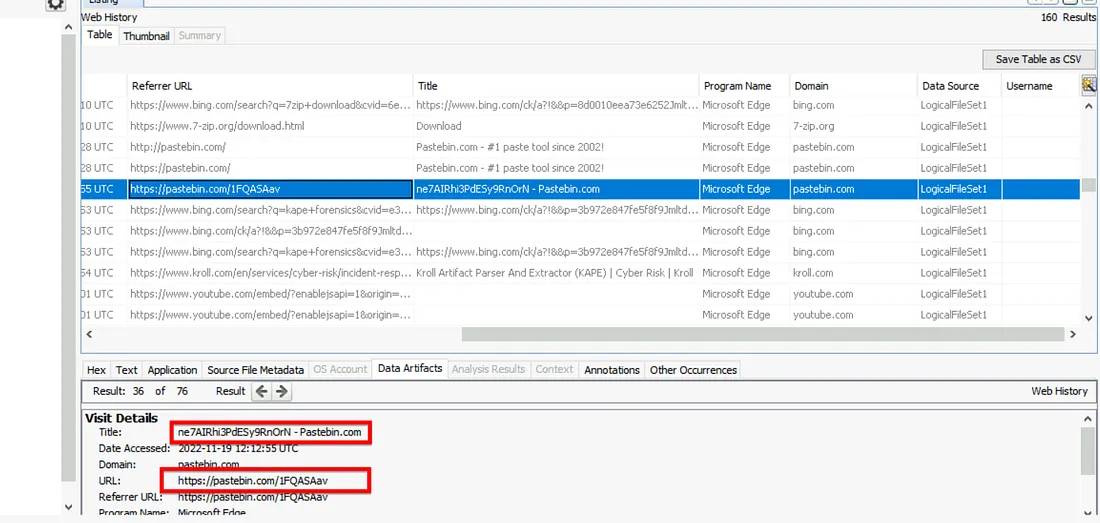Select the Table view tab
The height and width of the screenshot is (523, 1100).
(x=100, y=35)
